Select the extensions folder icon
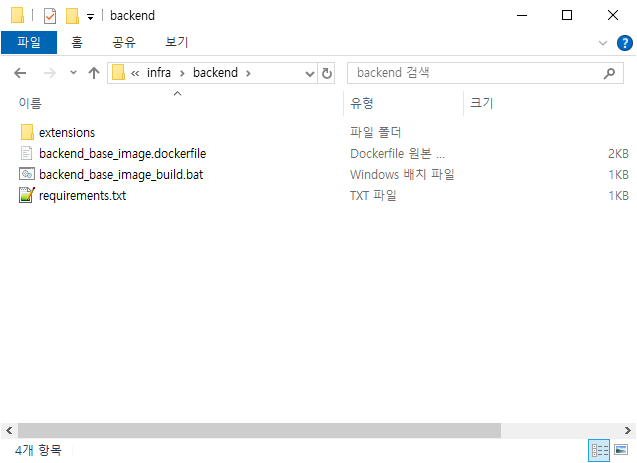The image size is (637, 463). tap(27, 132)
